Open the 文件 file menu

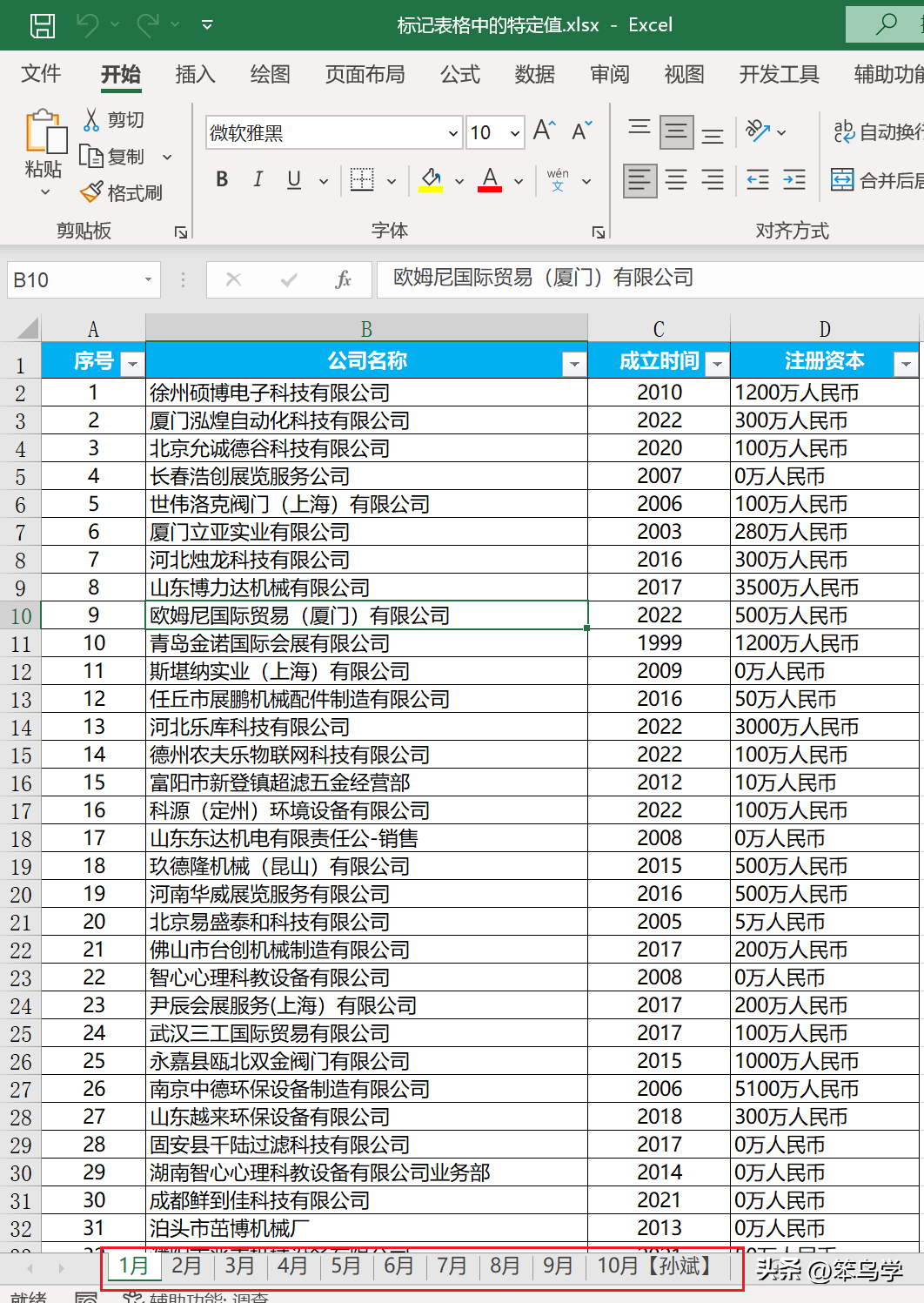pos(41,74)
